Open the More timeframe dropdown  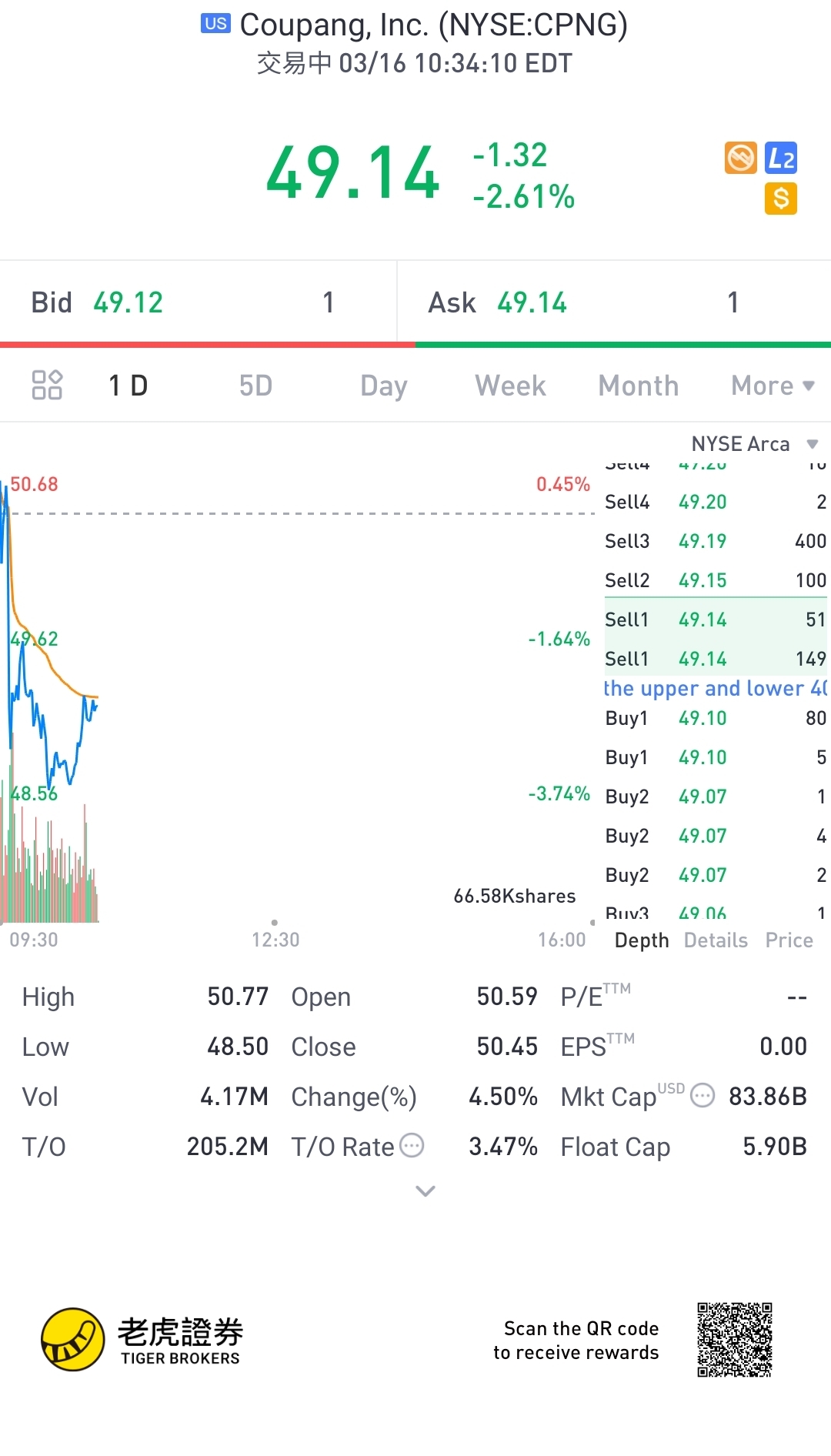[x=773, y=386]
